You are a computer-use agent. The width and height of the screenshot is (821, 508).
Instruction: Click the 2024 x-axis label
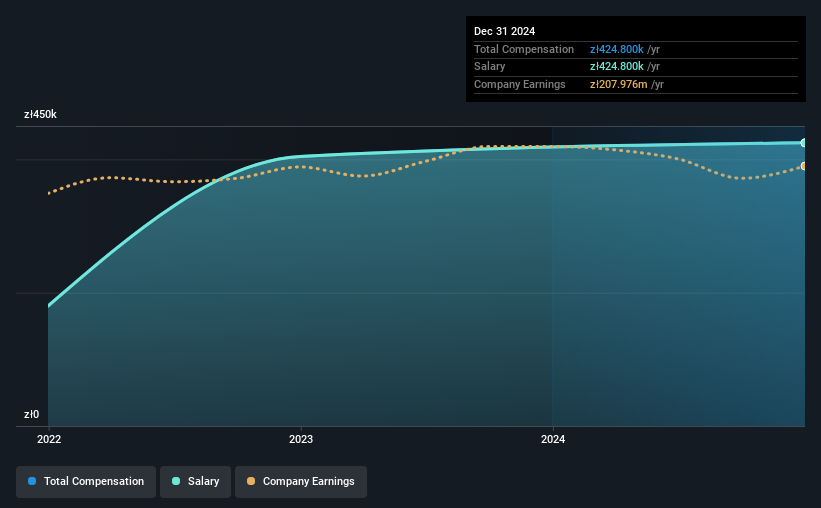pos(553,439)
